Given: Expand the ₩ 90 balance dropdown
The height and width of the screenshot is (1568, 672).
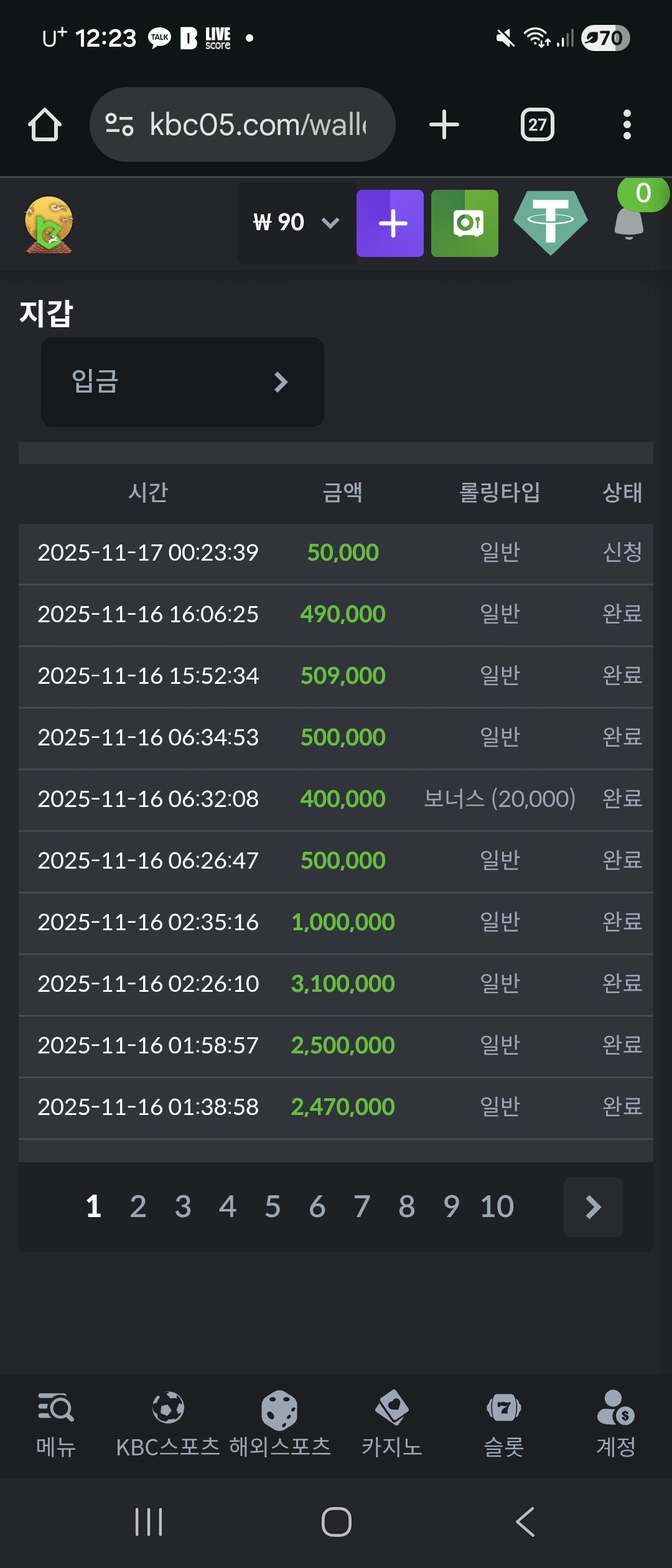Looking at the screenshot, I should [x=296, y=223].
